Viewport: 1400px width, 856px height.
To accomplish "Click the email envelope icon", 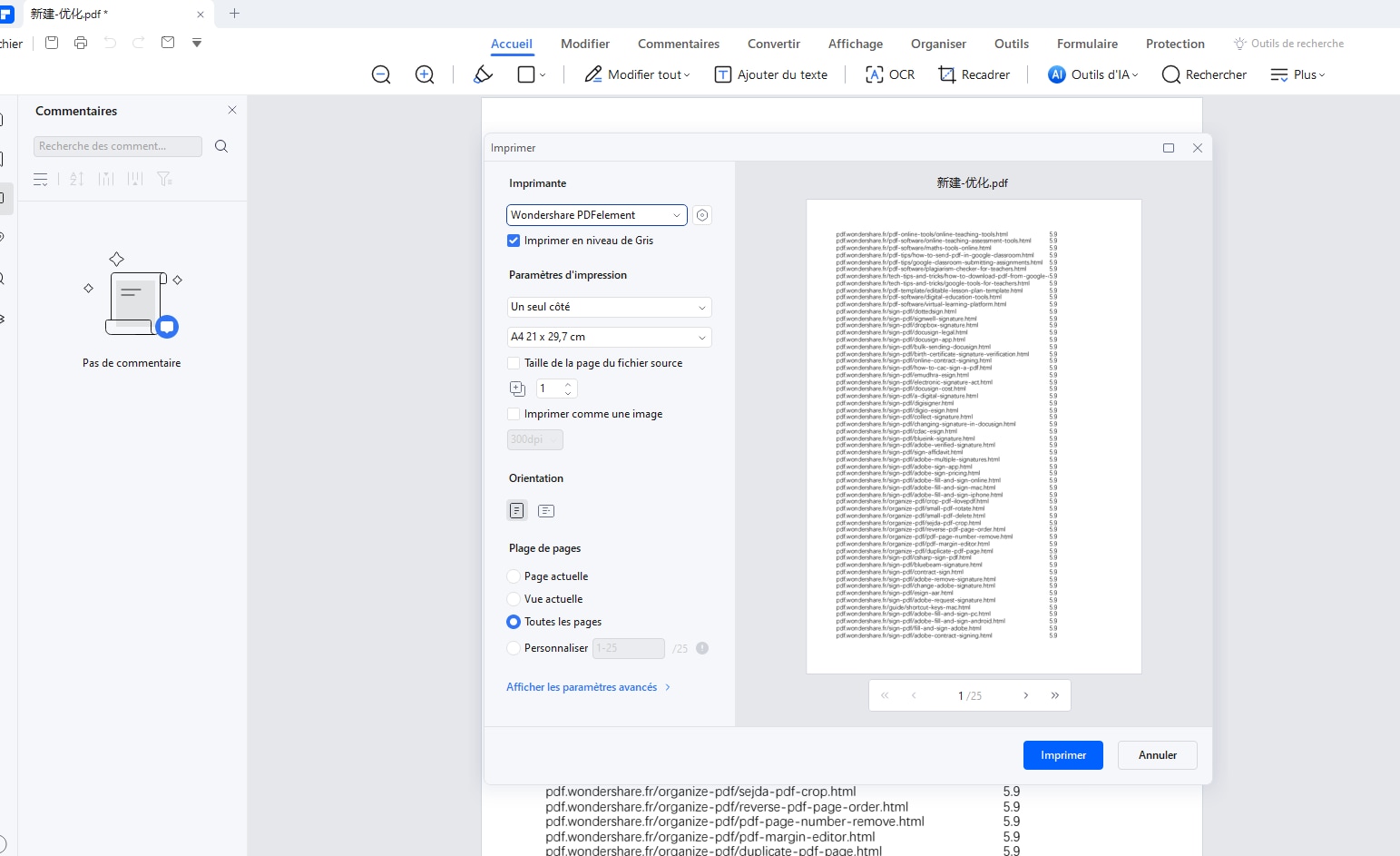I will tap(168, 43).
